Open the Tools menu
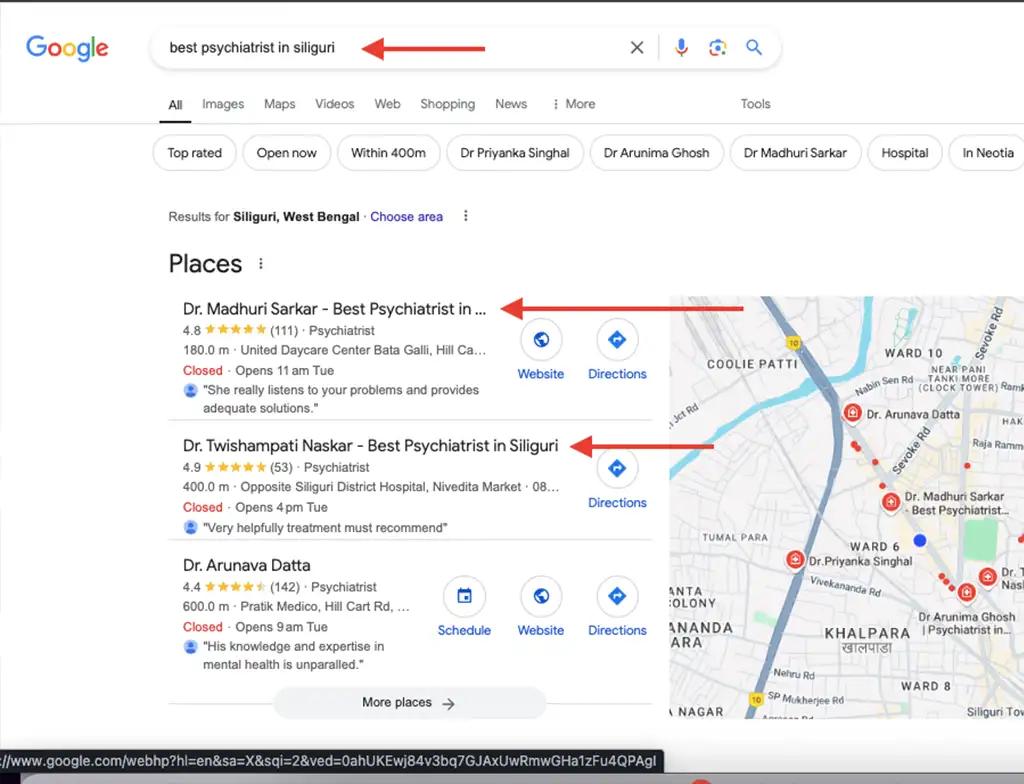The width and height of the screenshot is (1024, 784). tap(755, 104)
